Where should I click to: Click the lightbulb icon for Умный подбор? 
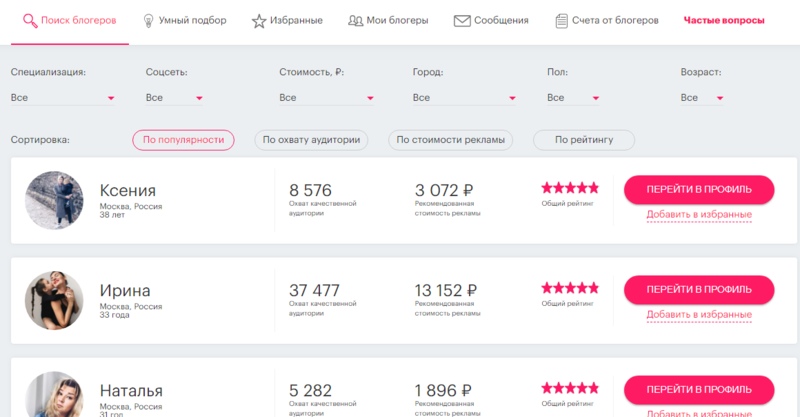point(148,20)
